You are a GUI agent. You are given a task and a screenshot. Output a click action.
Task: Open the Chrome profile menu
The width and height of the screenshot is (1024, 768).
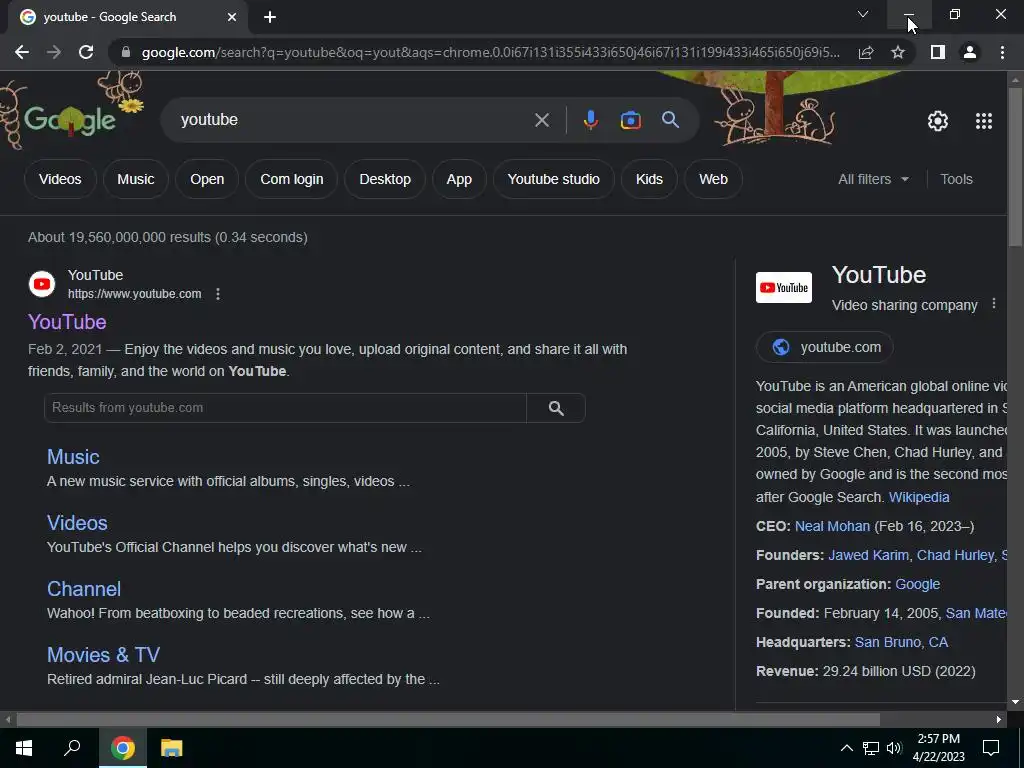[x=970, y=52]
